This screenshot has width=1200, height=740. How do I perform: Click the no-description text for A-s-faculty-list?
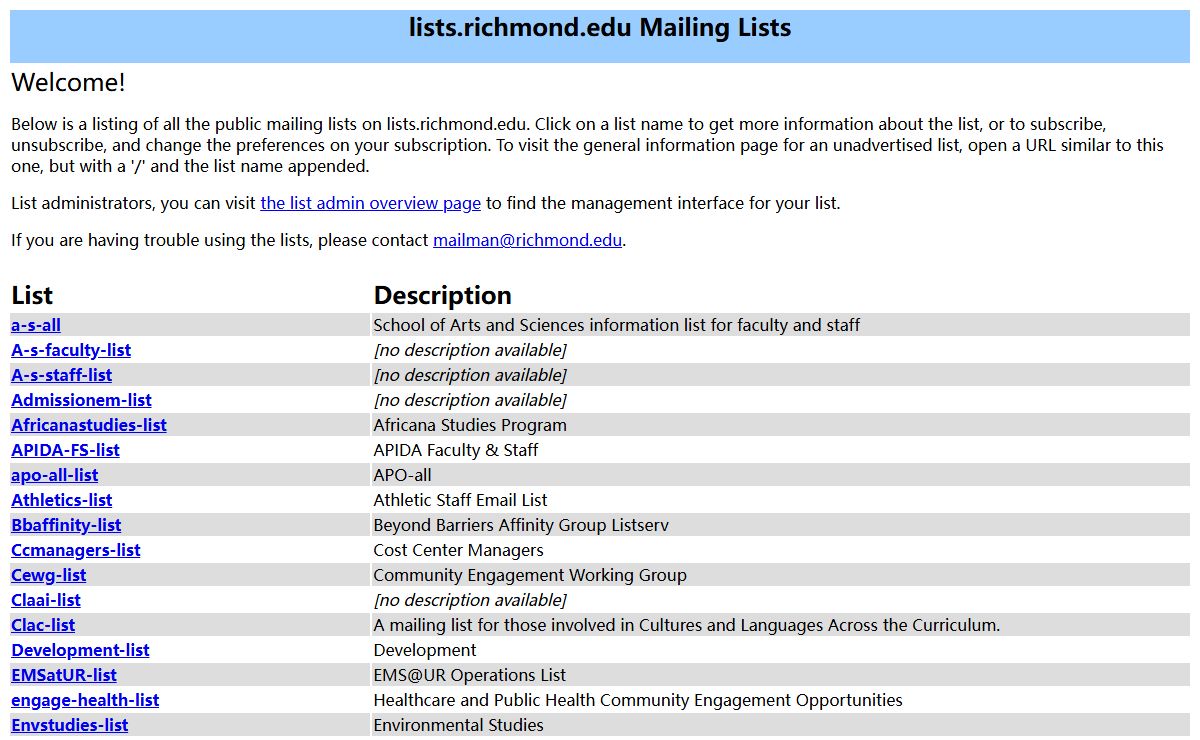tap(470, 350)
